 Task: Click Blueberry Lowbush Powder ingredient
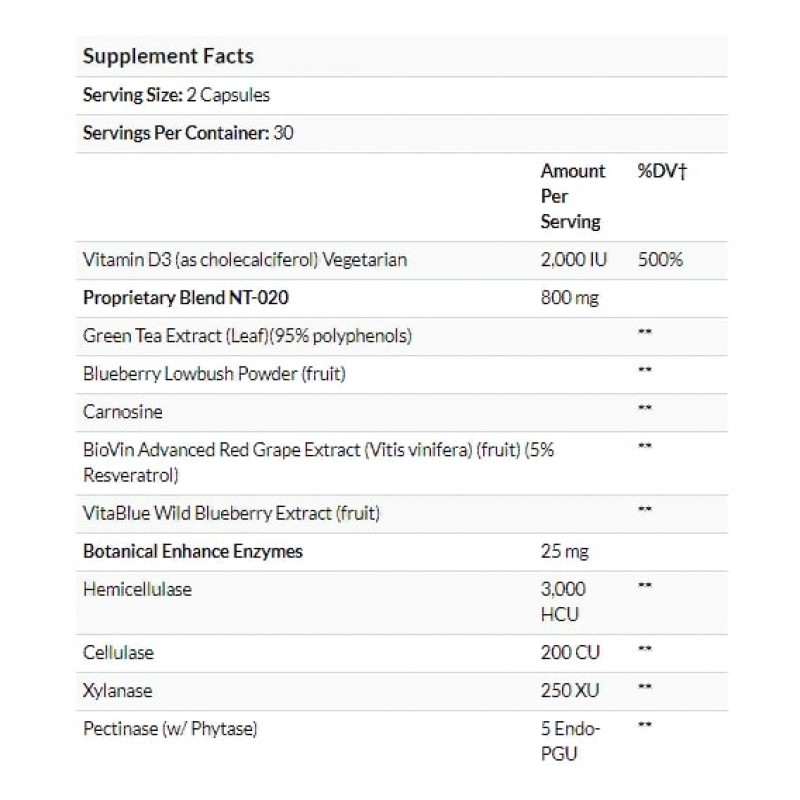tap(215, 373)
